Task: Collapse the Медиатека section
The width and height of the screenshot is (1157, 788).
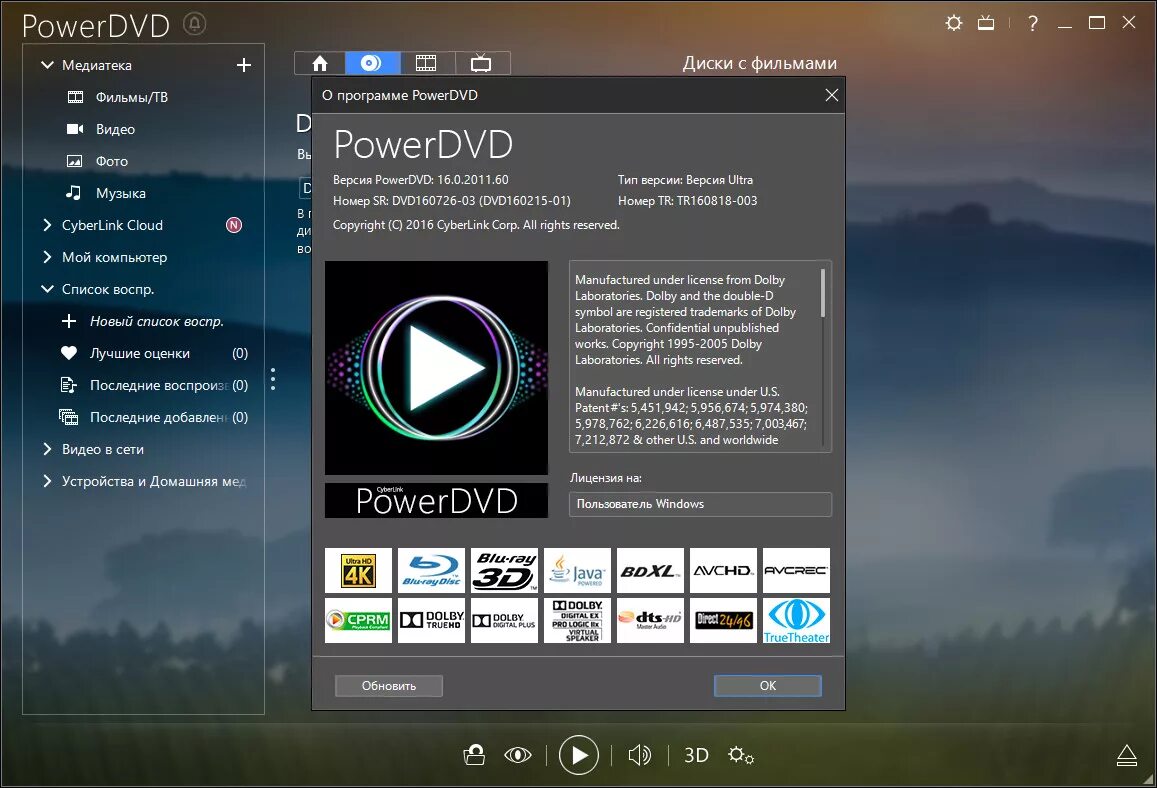Action: click(47, 65)
